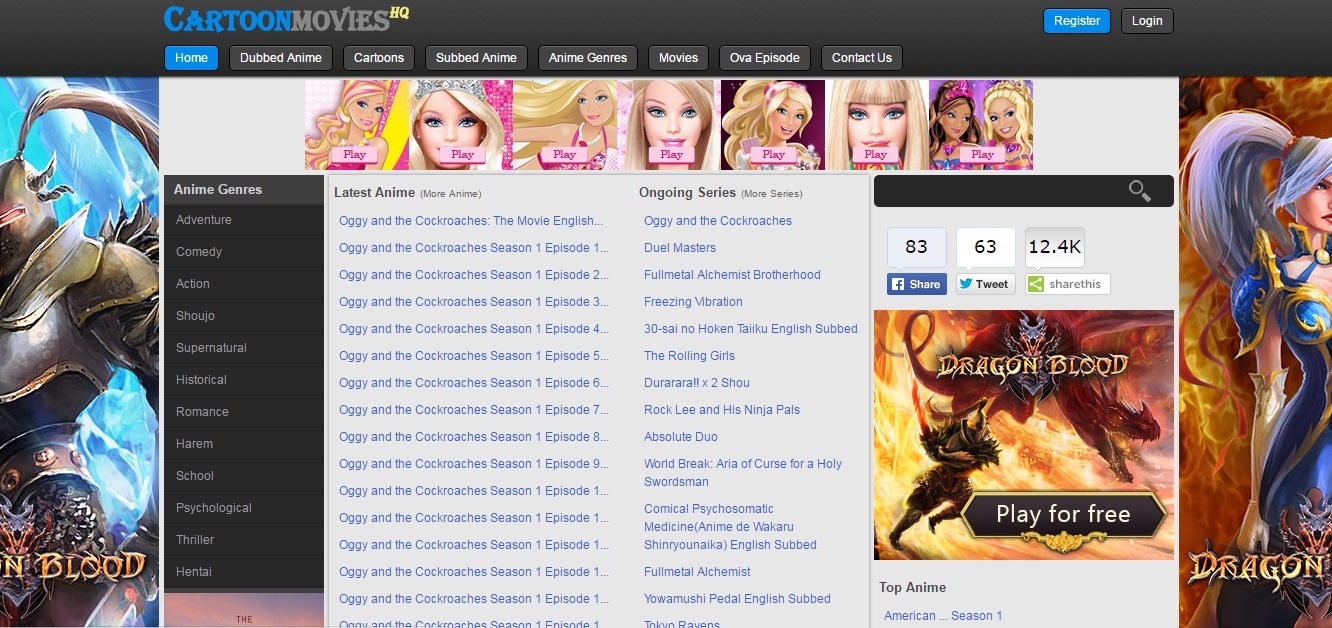Open Comical Psychosomatic Medicine link
The image size is (1332, 628).
point(730,527)
